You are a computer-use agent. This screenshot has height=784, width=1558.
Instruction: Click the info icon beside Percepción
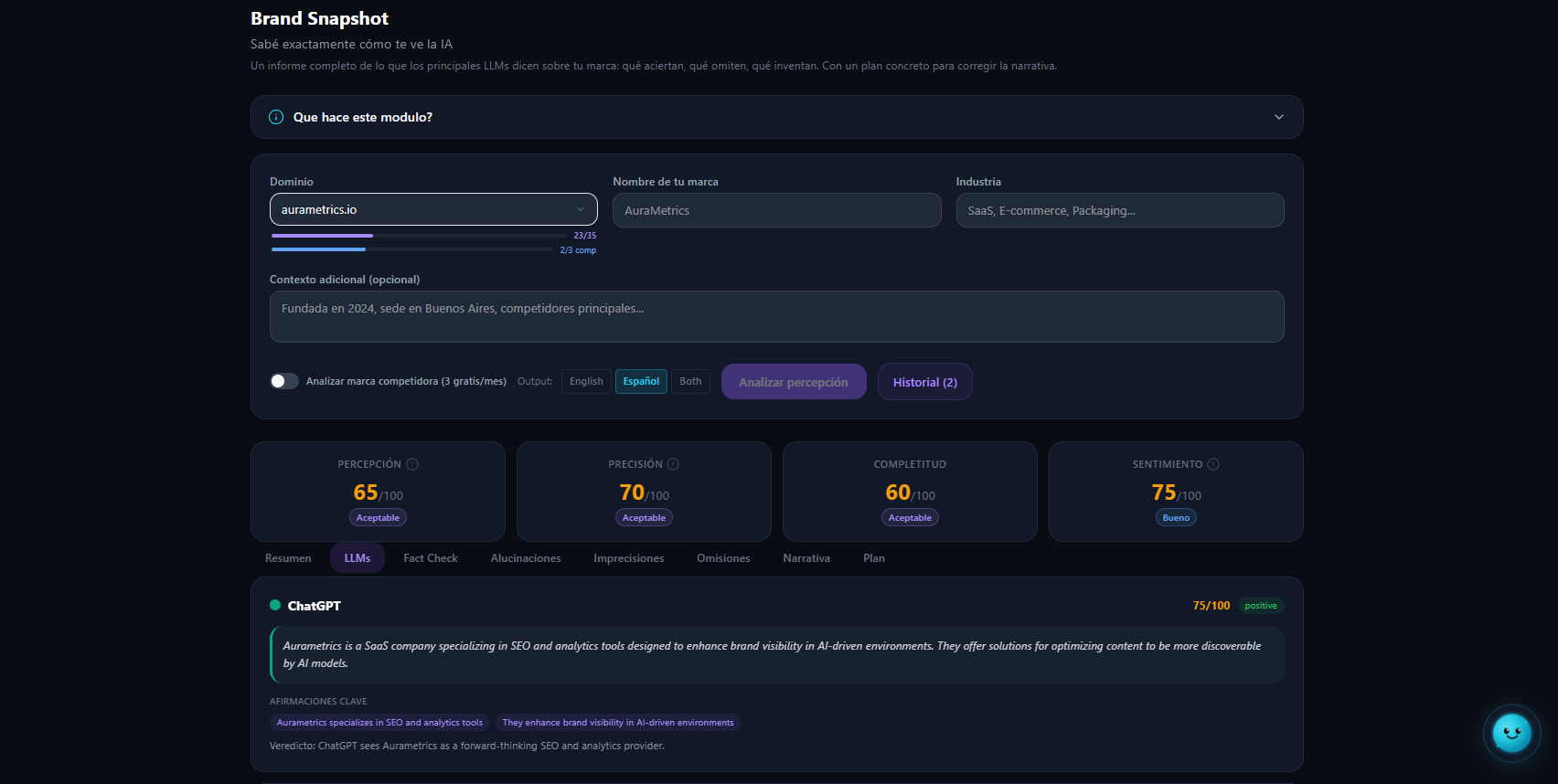pos(412,464)
